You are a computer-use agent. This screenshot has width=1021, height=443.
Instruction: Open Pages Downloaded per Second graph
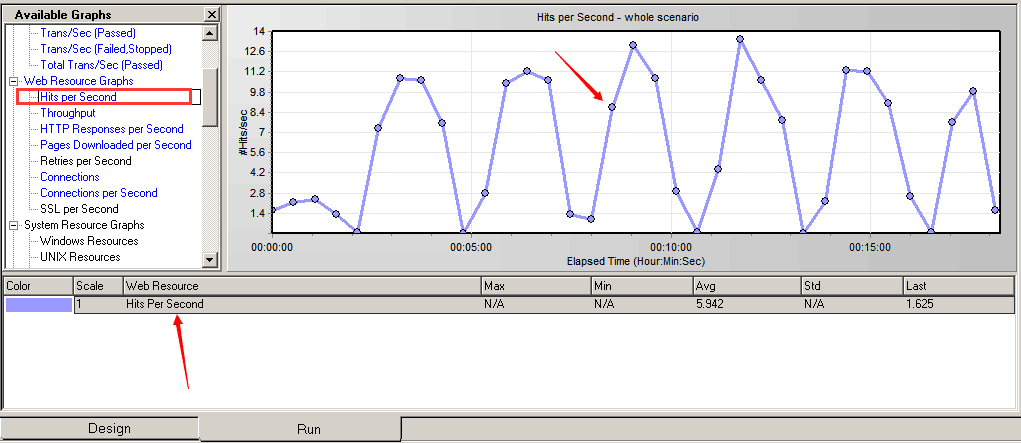click(115, 145)
